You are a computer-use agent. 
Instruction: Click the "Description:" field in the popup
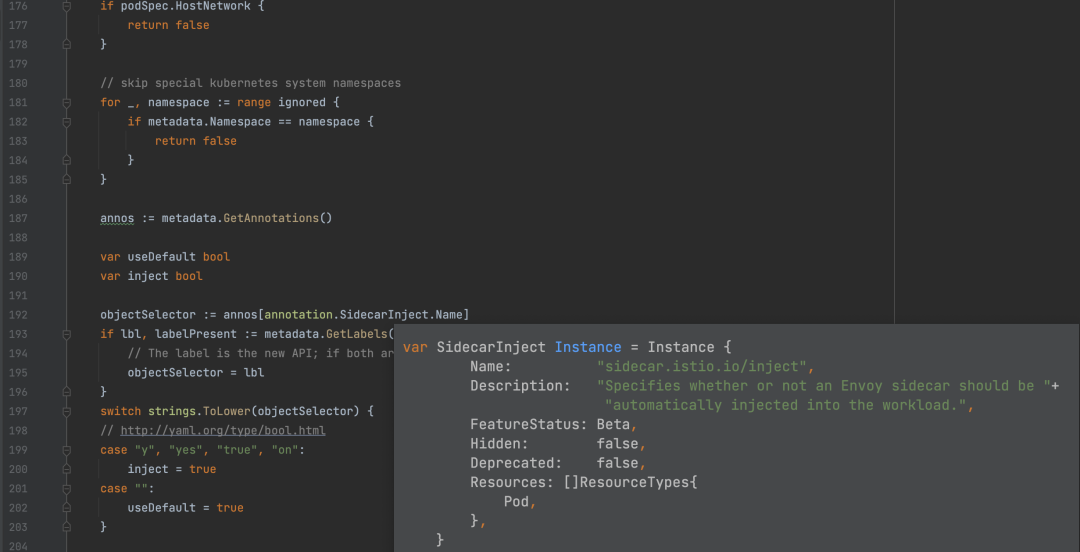coord(520,386)
